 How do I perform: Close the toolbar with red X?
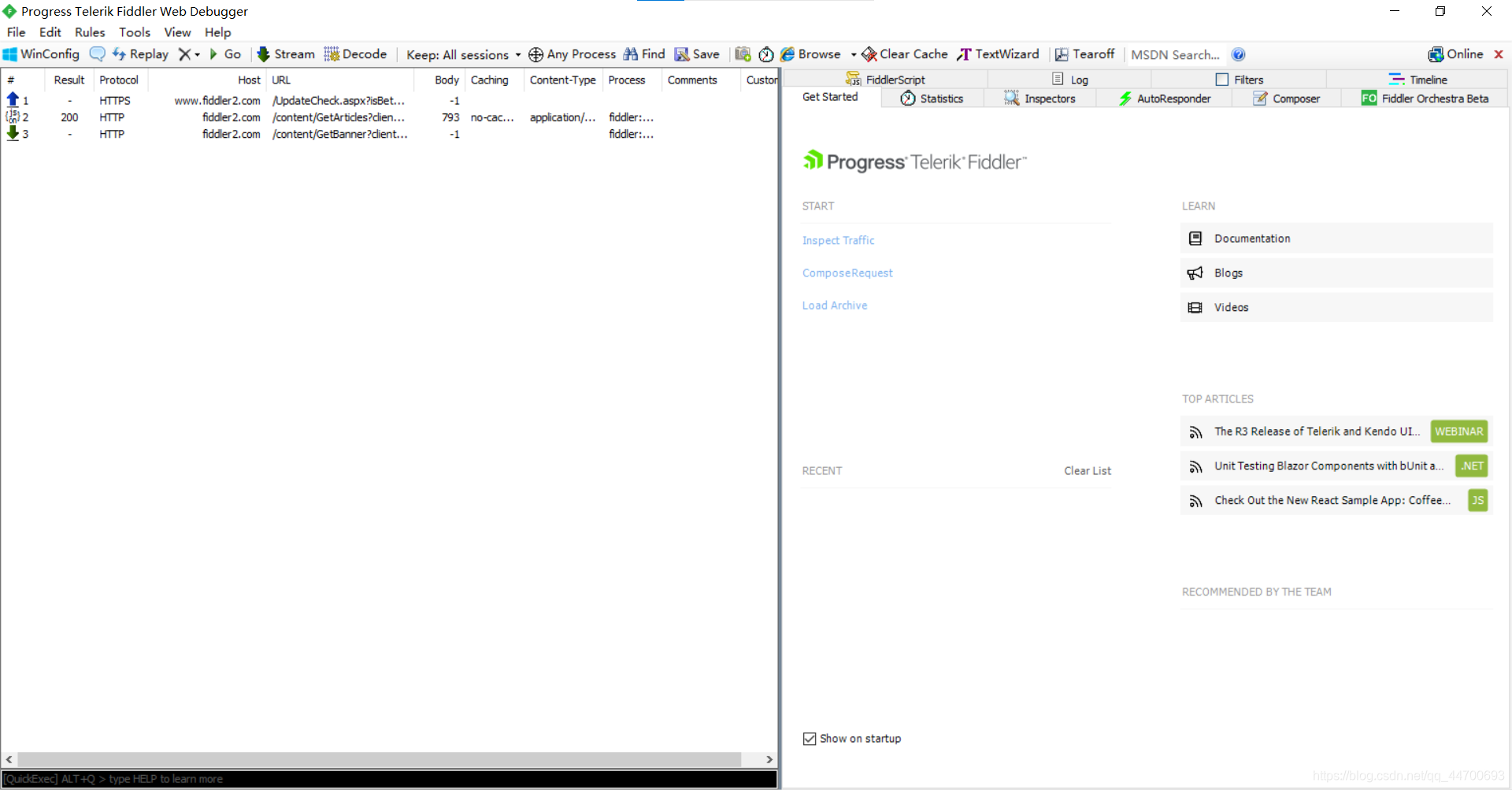1499,54
